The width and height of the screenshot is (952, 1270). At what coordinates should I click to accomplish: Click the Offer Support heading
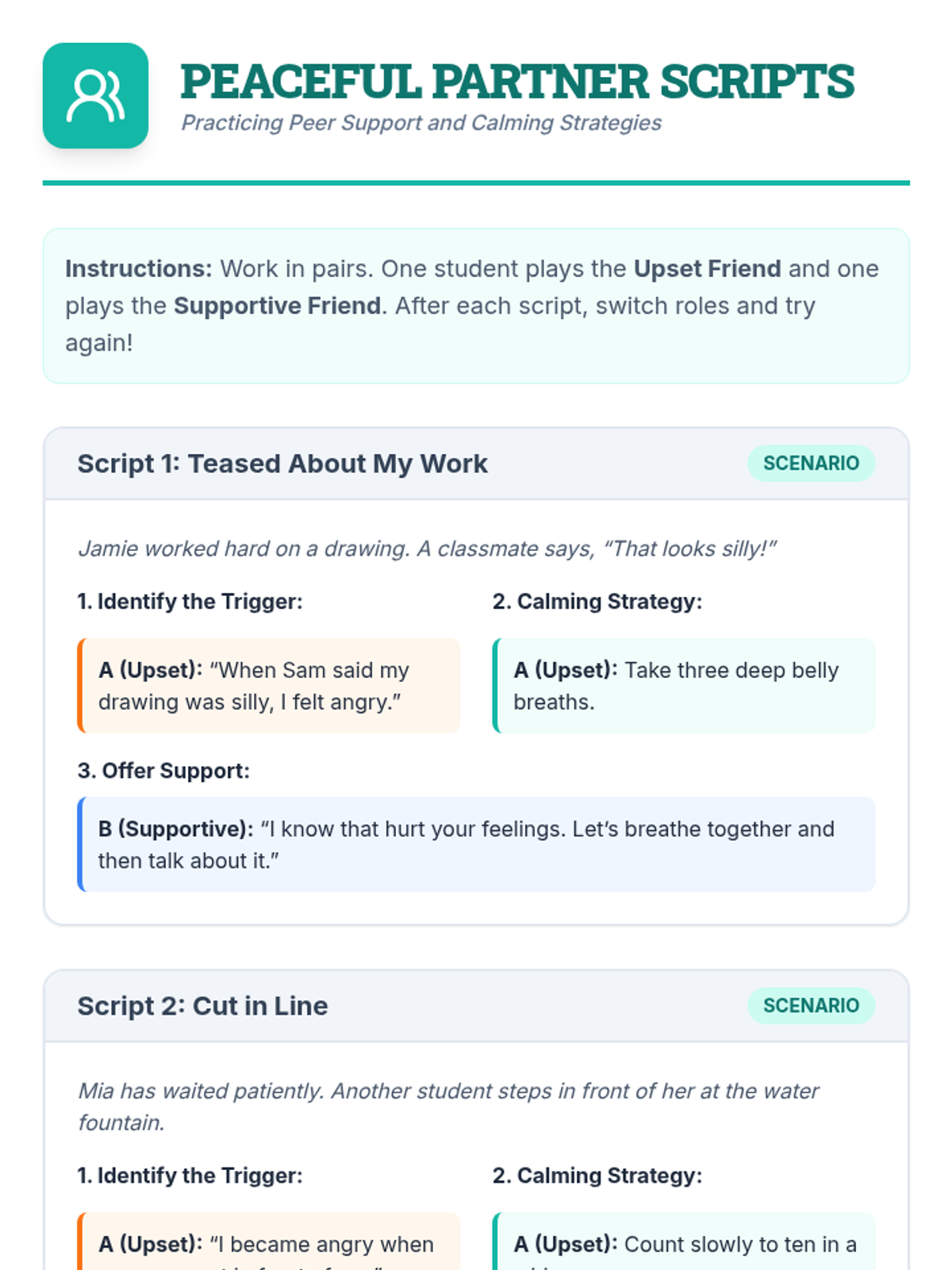coord(163,771)
